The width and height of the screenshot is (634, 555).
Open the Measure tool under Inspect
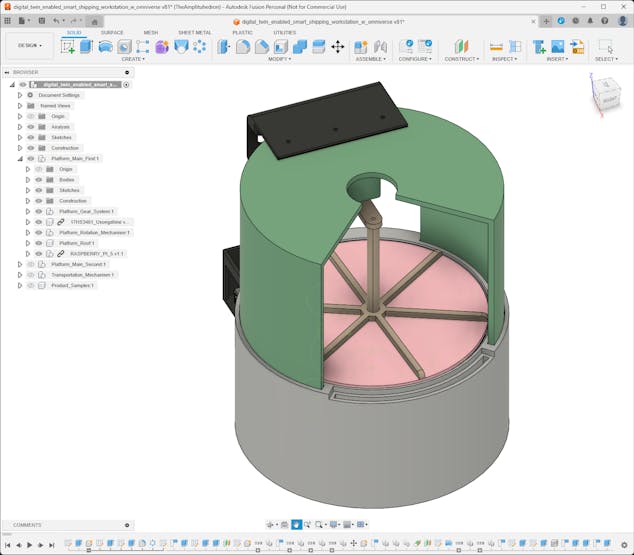[496, 46]
